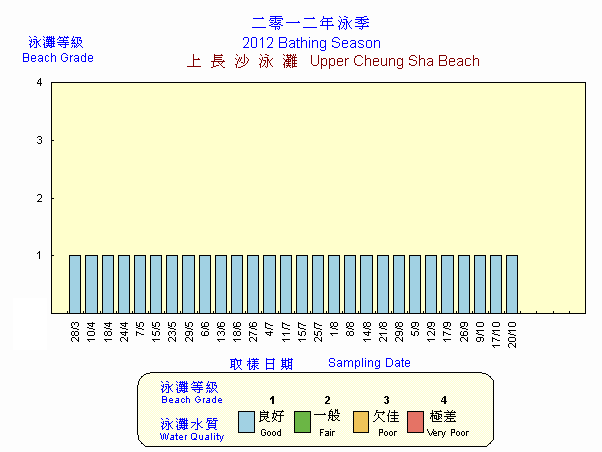This screenshot has width=602, height=452.
Task: Click the 'Fair' legend text
Action: coord(327,433)
